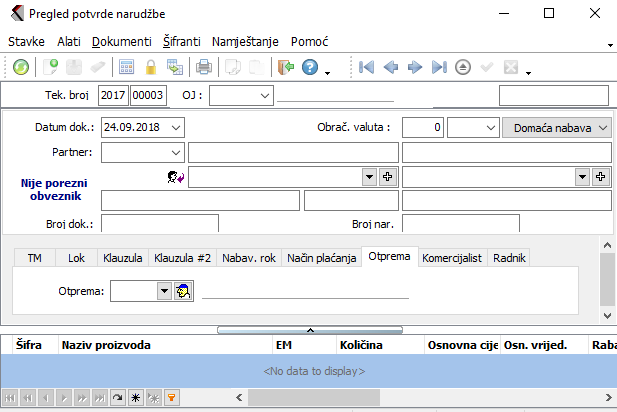Collapse the panel using the splitter arrow
The image size is (617, 412).
[309, 329]
